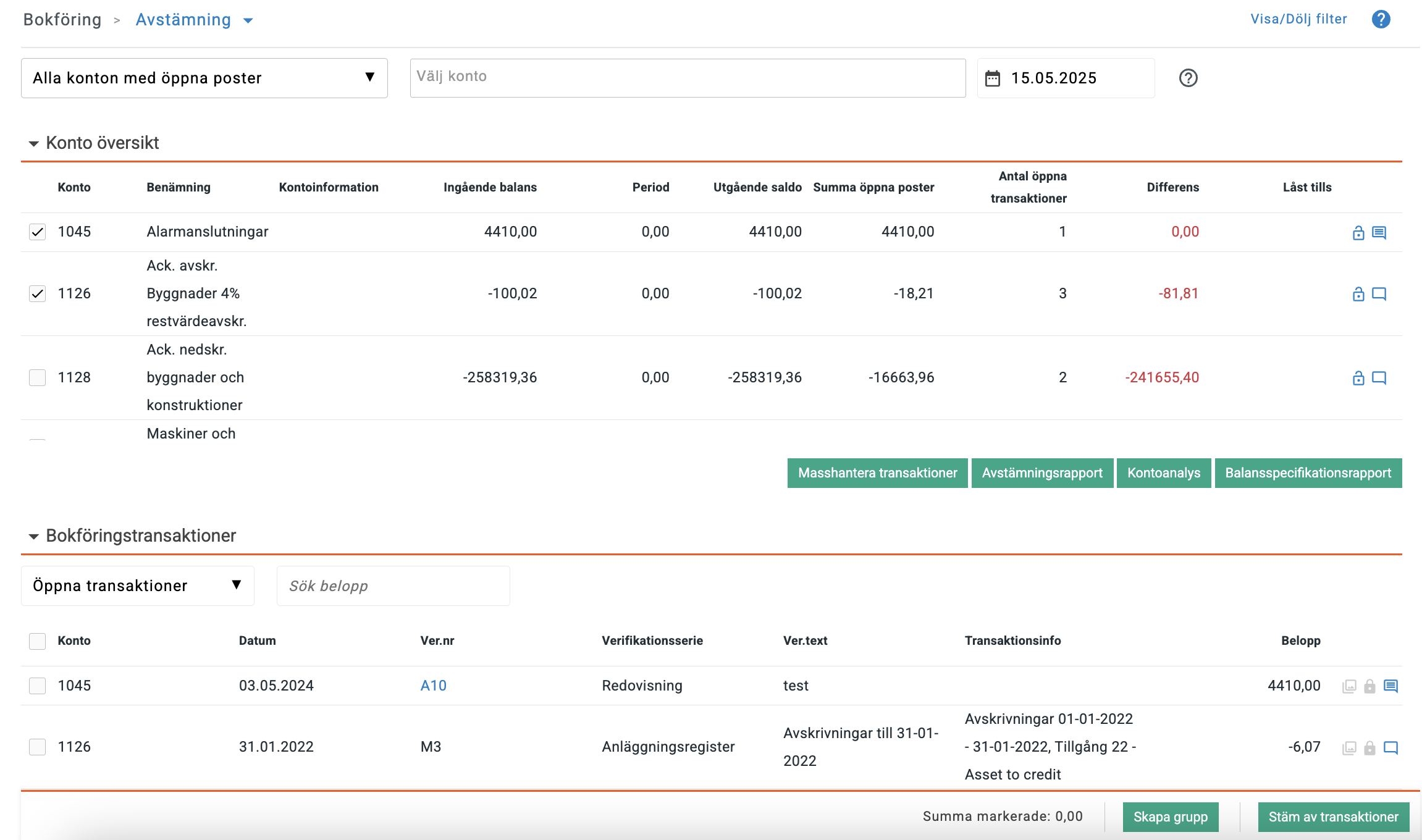The height and width of the screenshot is (840, 1422).
Task: Click the date help icon beside 15.05.2025
Action: [x=1188, y=78]
